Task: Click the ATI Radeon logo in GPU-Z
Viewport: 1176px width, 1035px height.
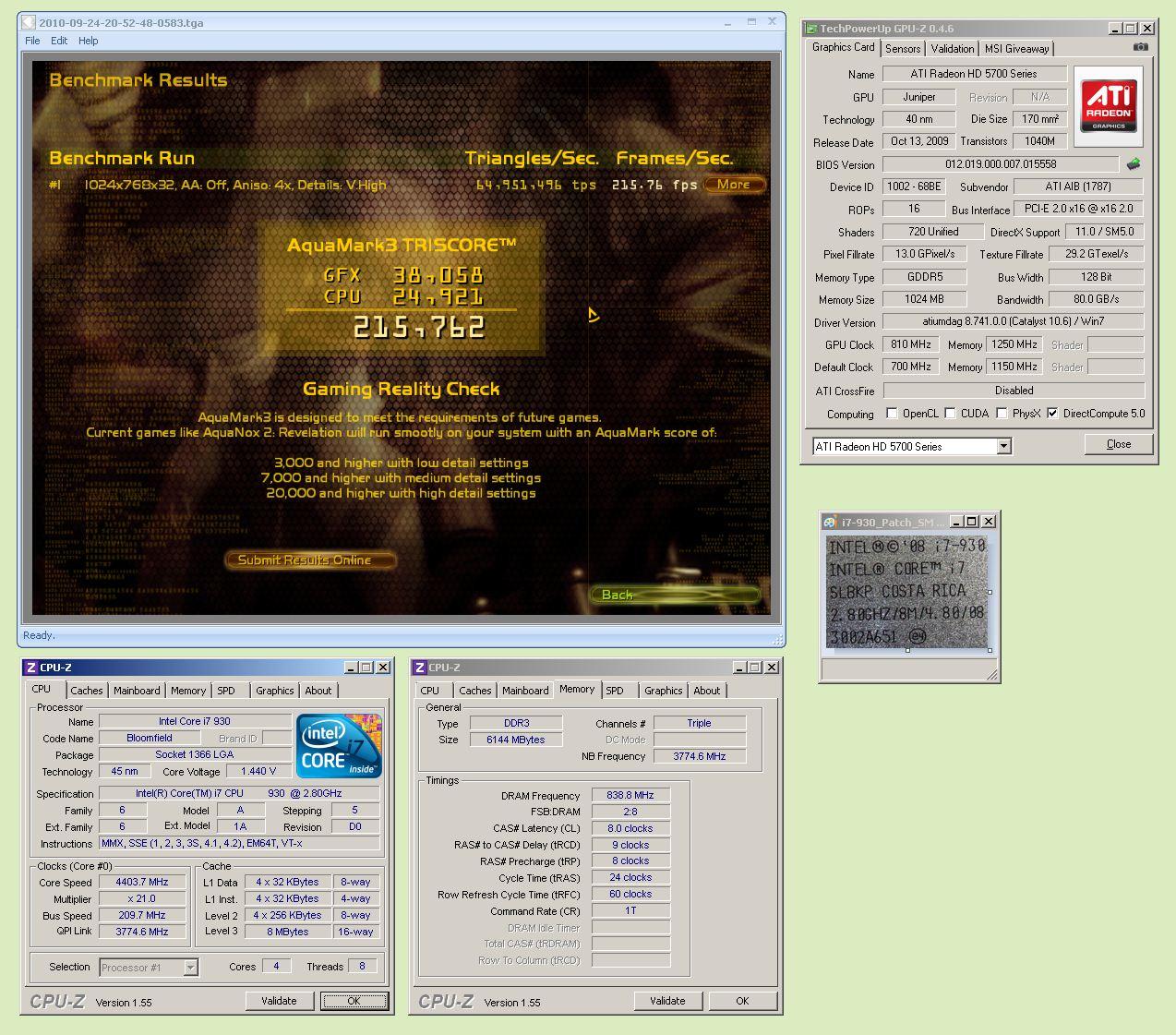Action: click(1109, 106)
